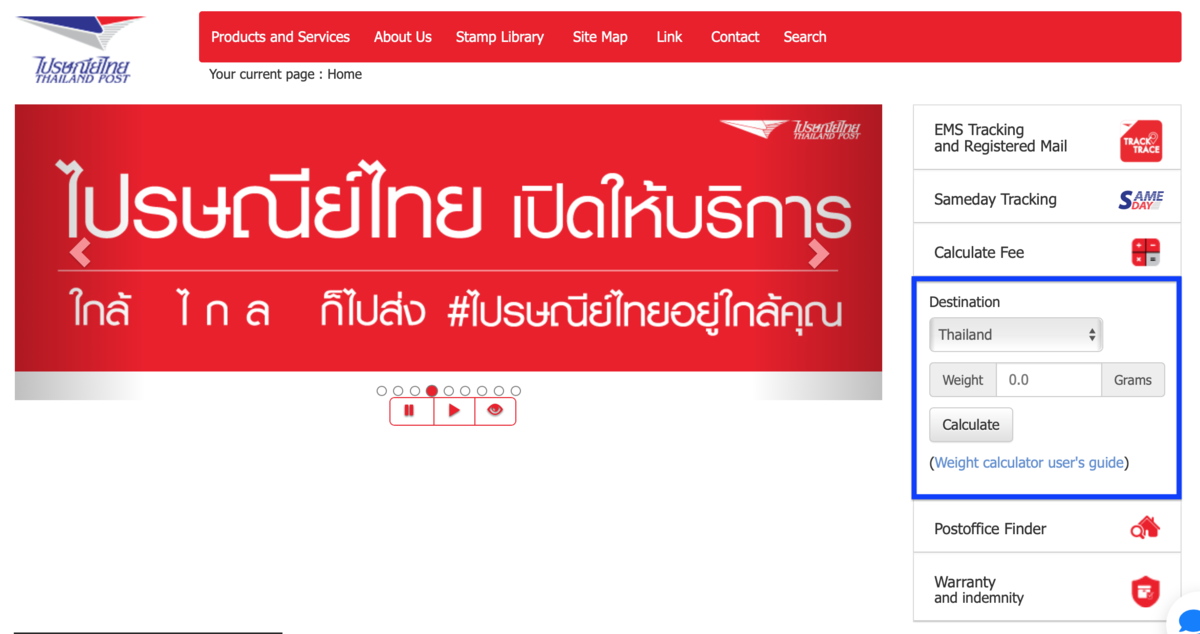Pause the banner slideshow

tap(411, 411)
